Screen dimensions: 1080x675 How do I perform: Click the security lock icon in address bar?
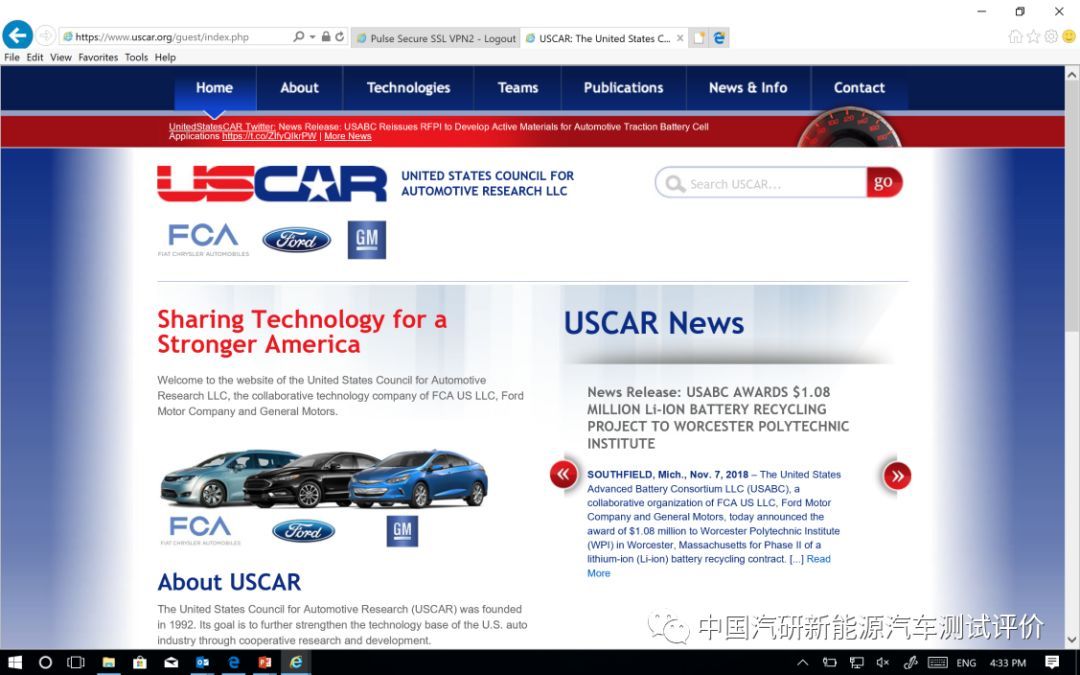coord(326,37)
